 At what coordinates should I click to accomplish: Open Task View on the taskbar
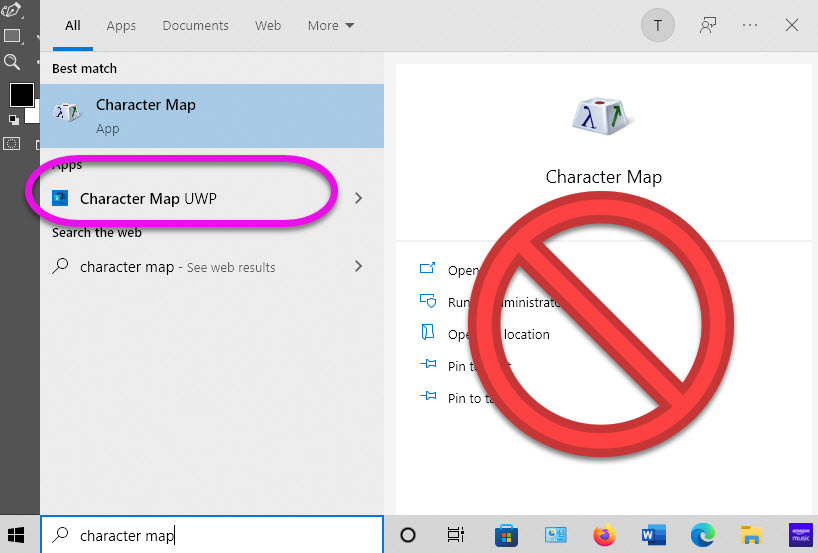click(x=455, y=535)
